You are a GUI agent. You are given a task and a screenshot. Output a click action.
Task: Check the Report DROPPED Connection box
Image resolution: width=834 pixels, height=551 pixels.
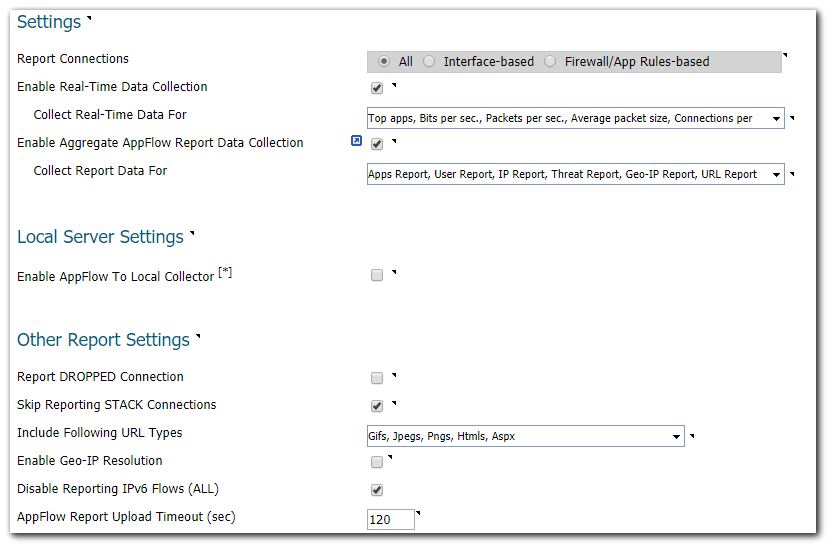click(x=377, y=378)
